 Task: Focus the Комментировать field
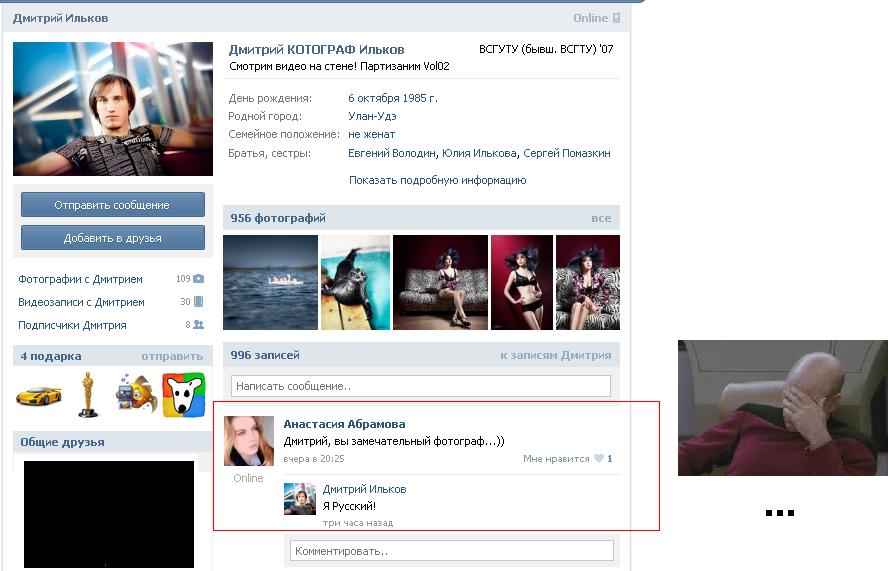(452, 551)
